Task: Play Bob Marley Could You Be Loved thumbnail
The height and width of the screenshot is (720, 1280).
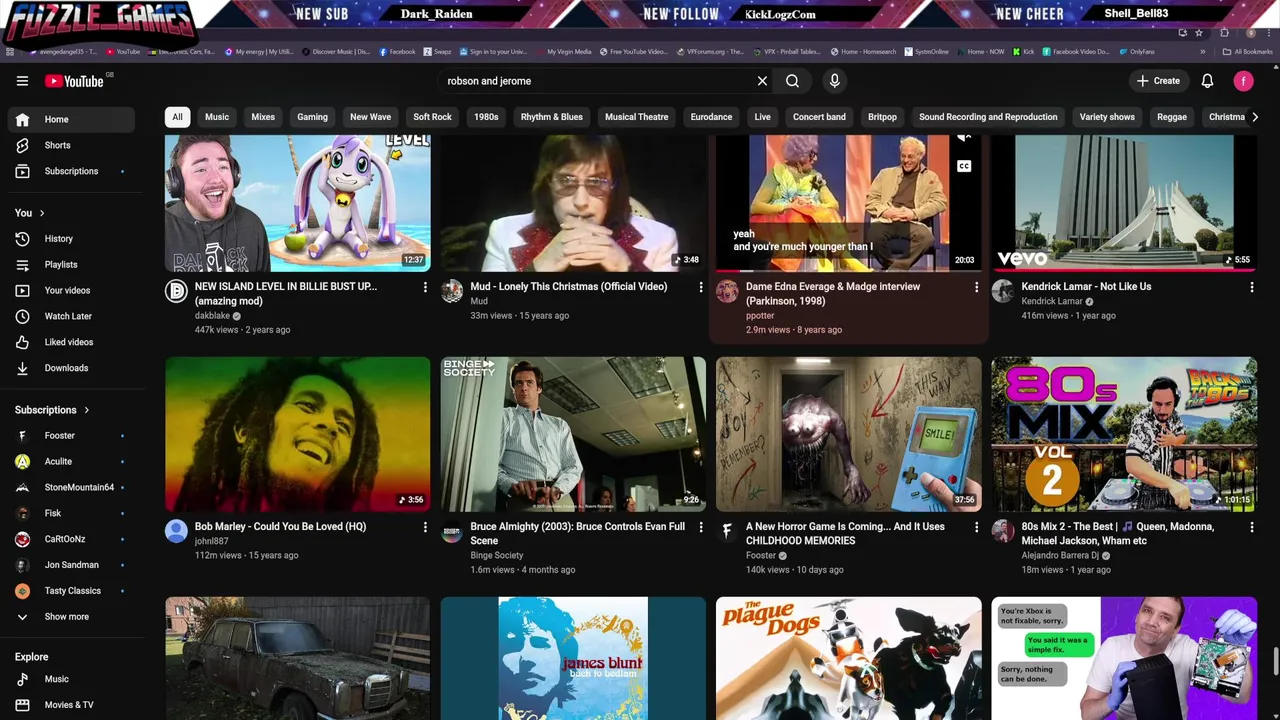Action: pyautogui.click(x=298, y=434)
